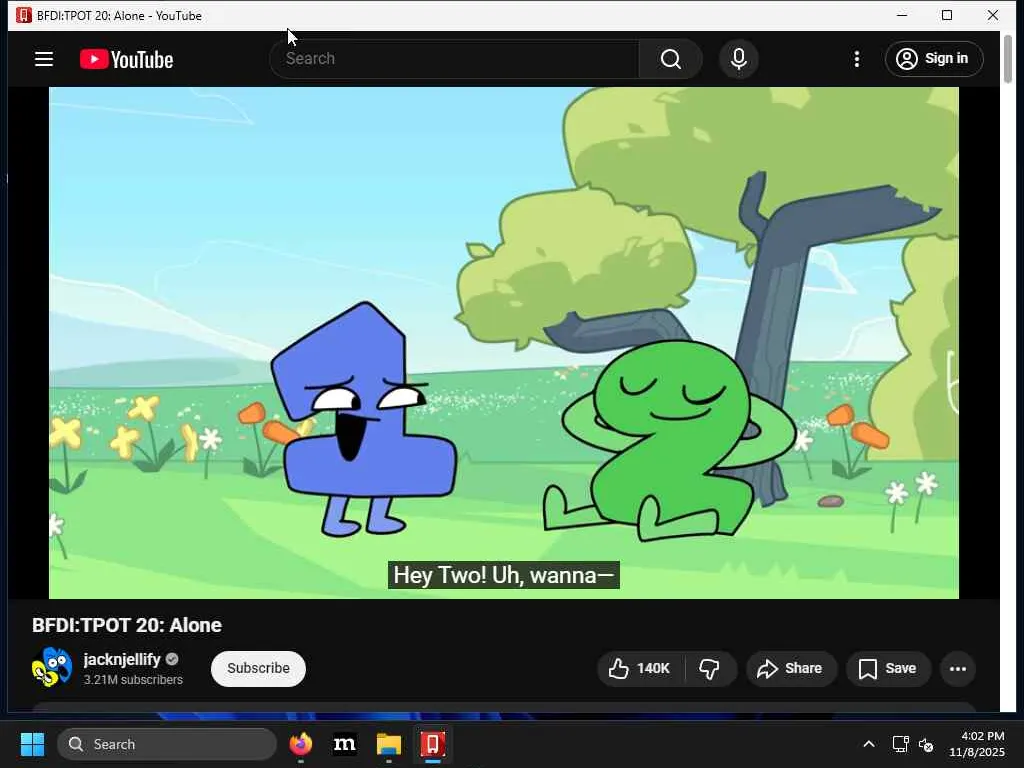This screenshot has width=1024, height=768.
Task: Open the Windows Start menu
Action: (x=32, y=744)
